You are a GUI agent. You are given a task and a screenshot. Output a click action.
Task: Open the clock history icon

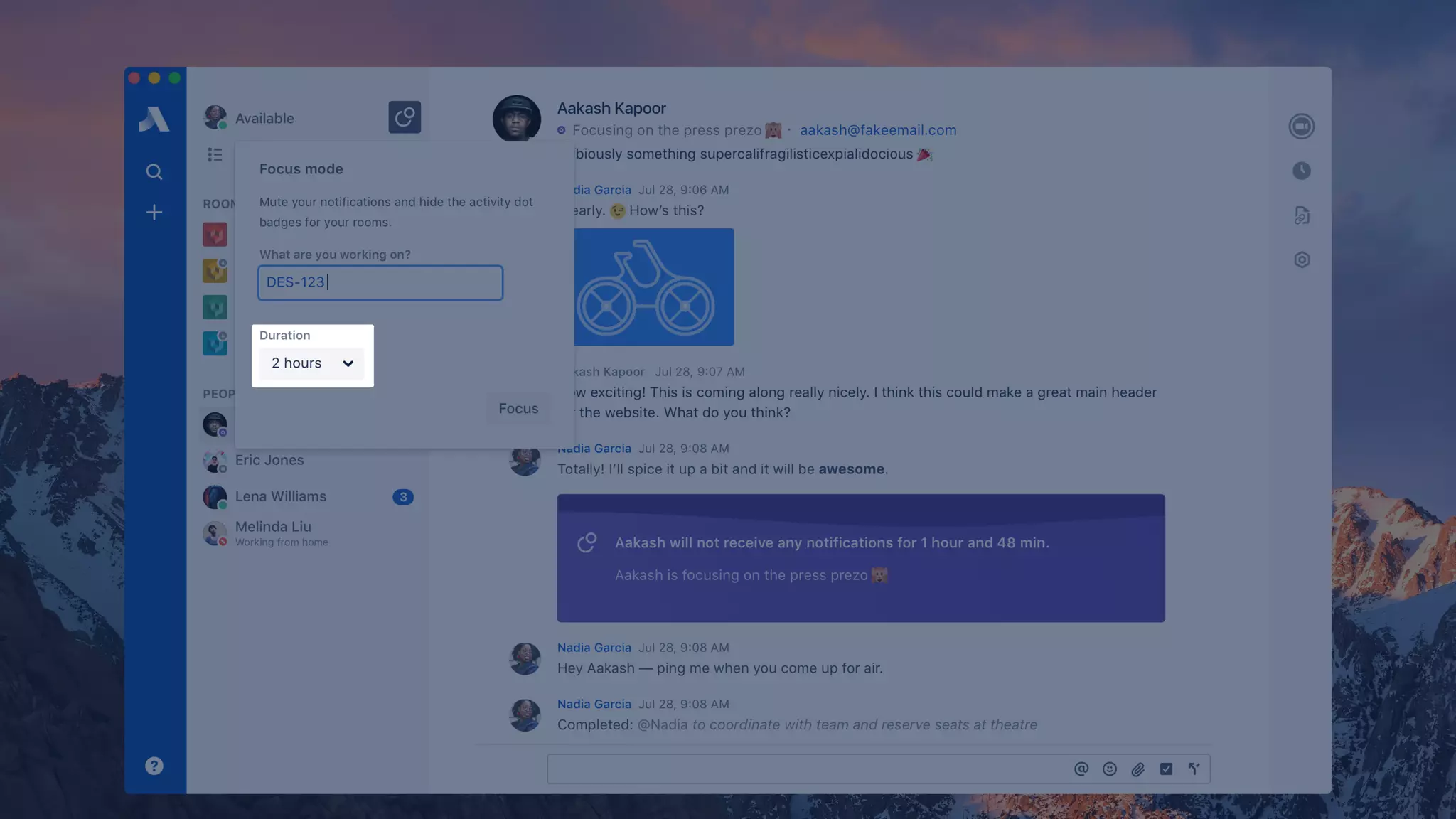1301,171
